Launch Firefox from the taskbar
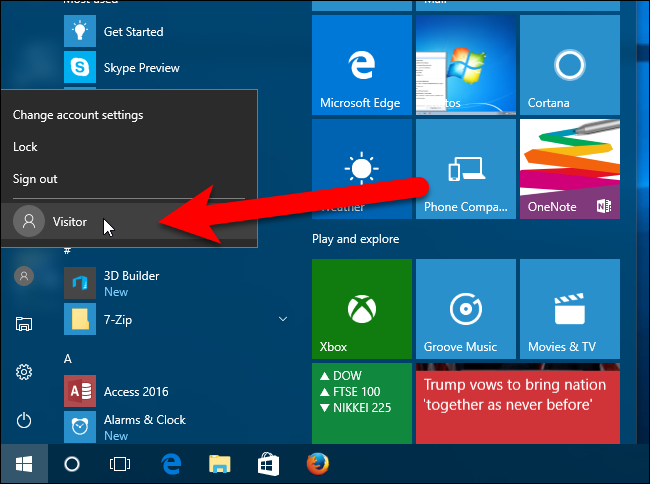 [318, 464]
